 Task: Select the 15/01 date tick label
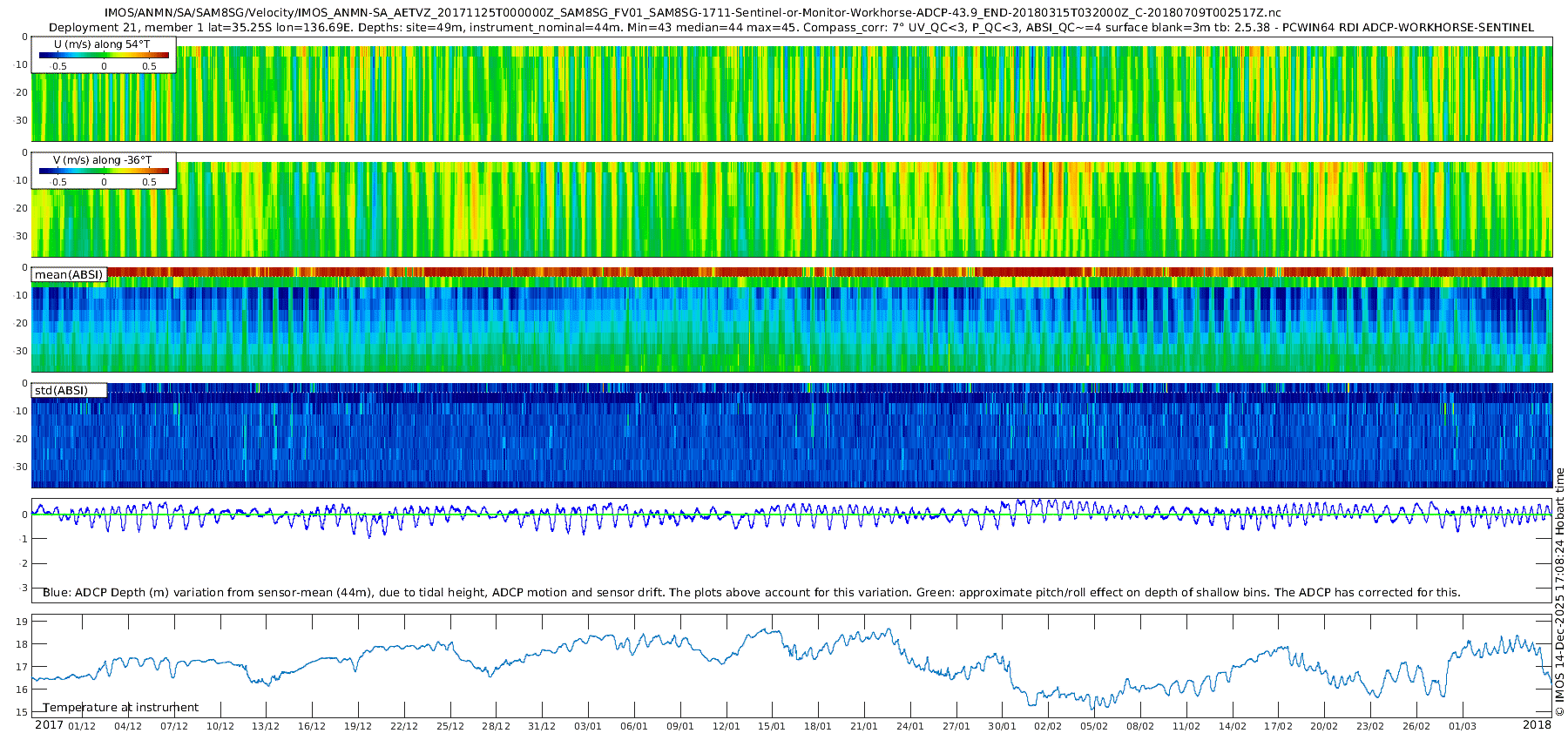(772, 726)
